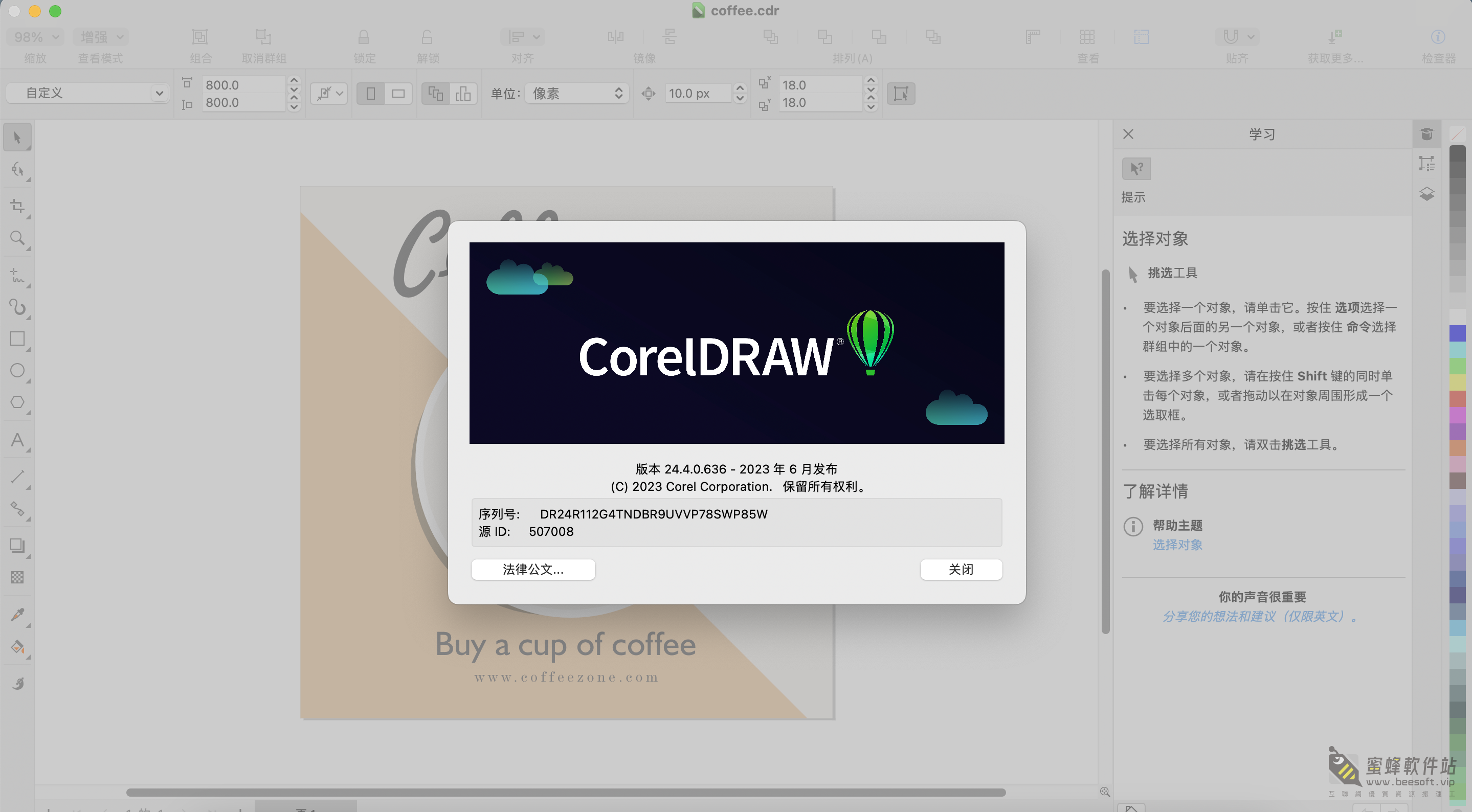Select the Ellipse tool
This screenshot has width=1472, height=812.
[17, 371]
